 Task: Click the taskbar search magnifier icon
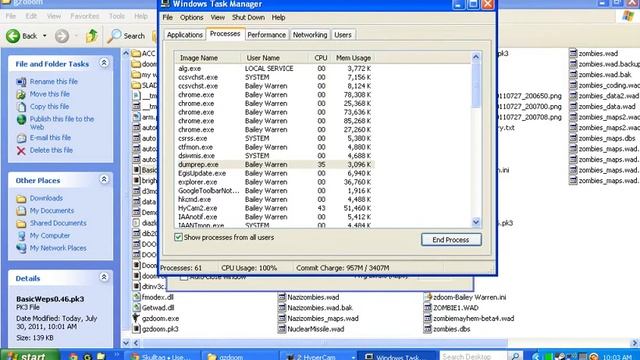point(515,356)
